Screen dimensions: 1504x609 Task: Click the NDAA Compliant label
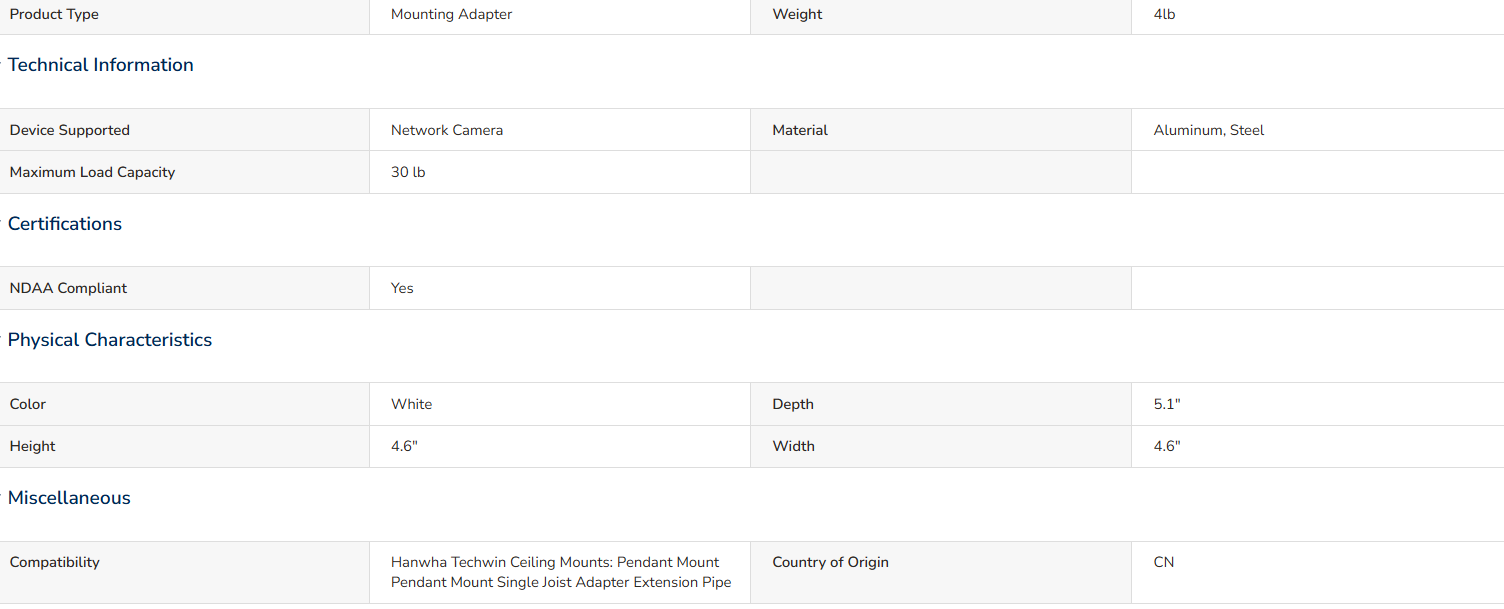(68, 288)
